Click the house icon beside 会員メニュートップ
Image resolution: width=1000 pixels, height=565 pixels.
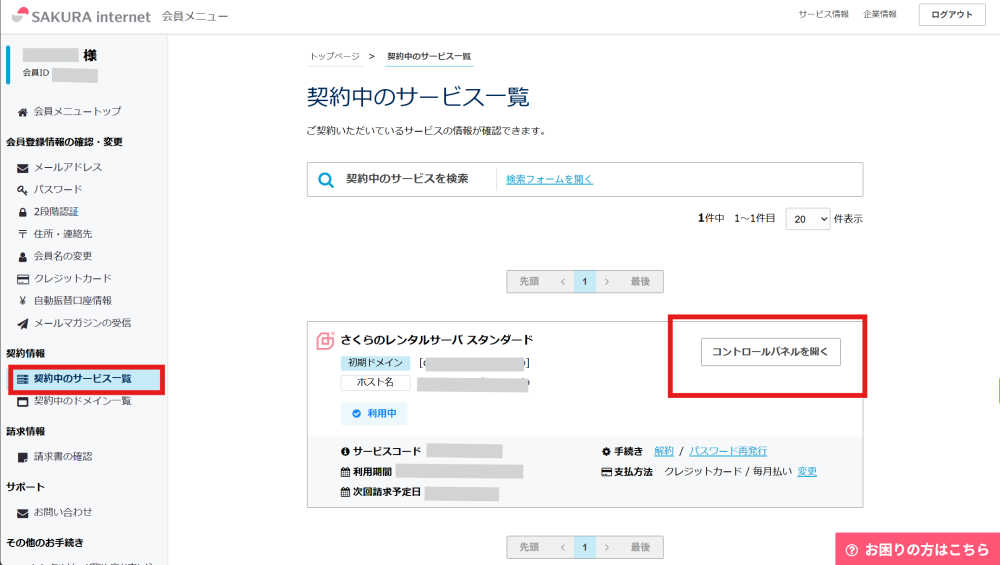[22, 112]
